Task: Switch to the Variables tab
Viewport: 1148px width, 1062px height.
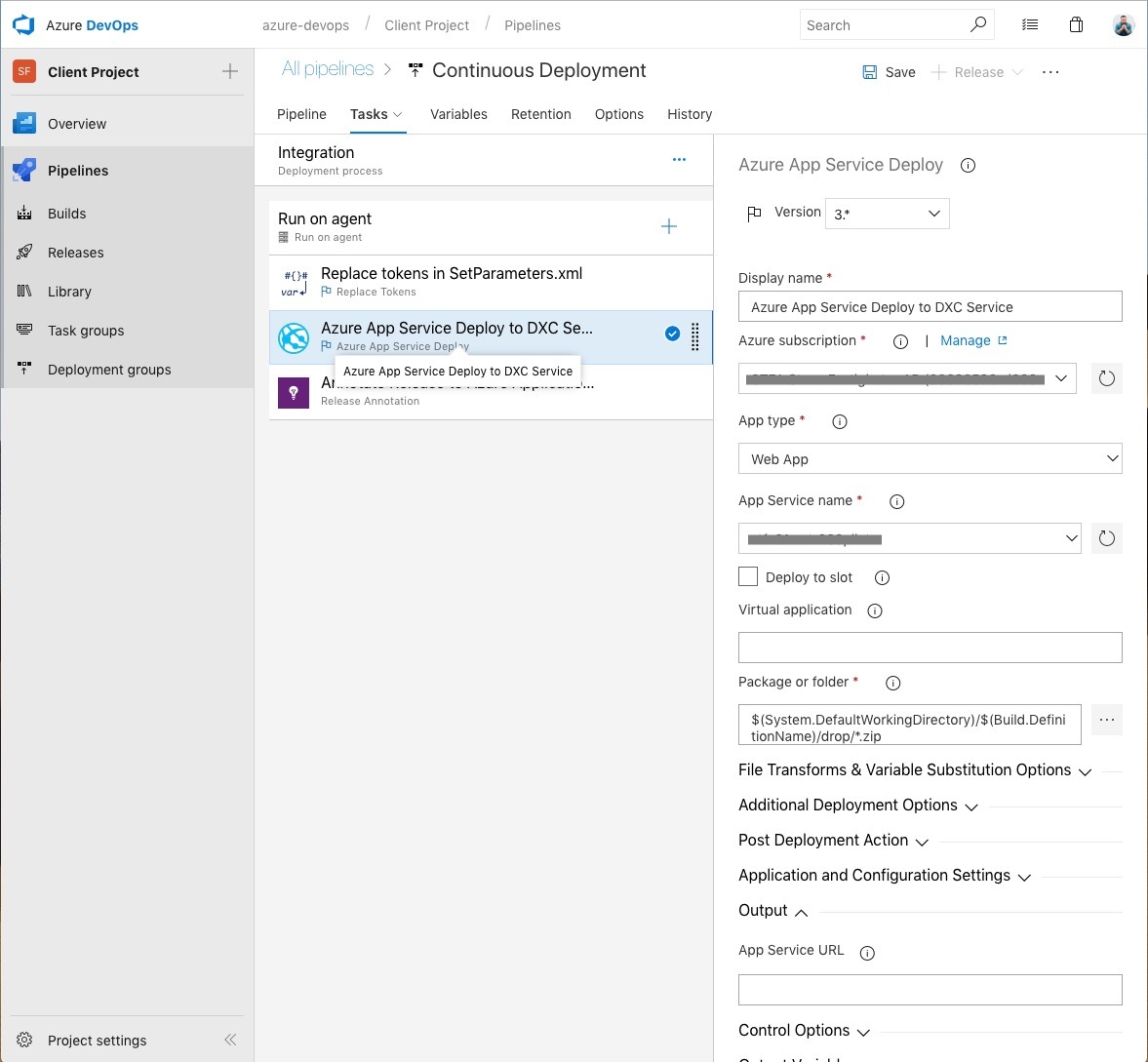Action: [x=458, y=114]
